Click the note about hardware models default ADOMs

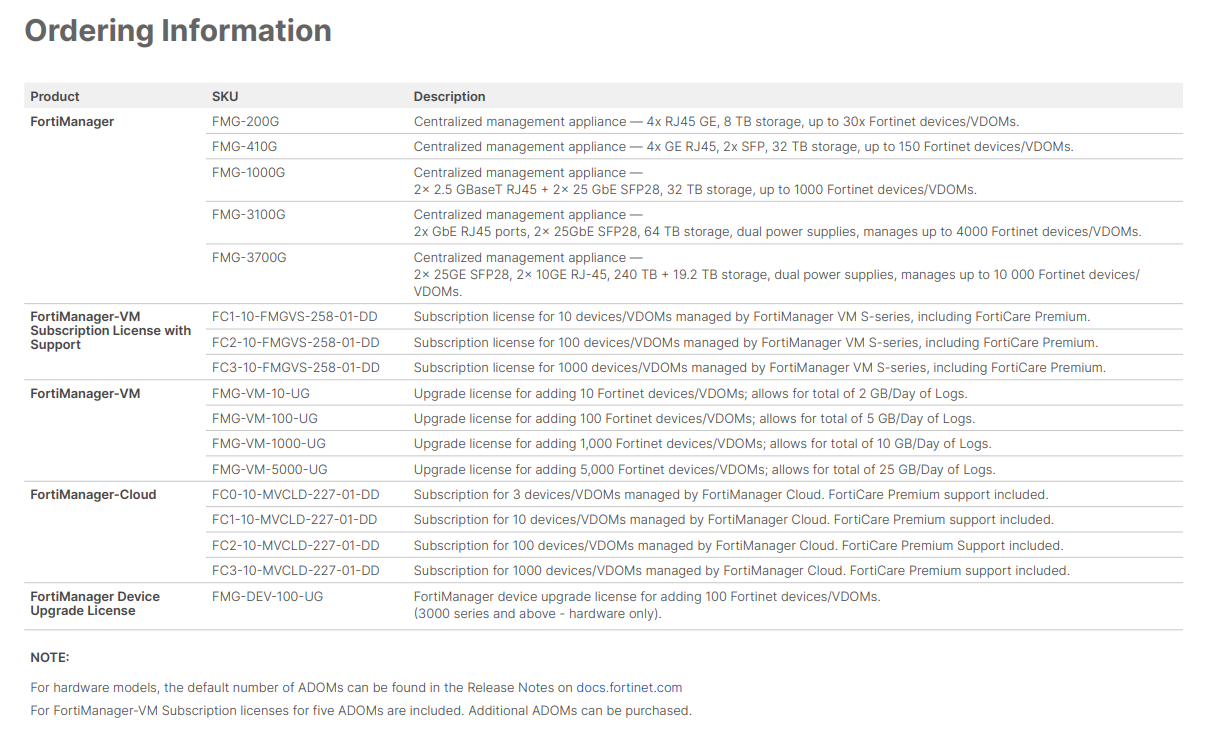[x=356, y=687]
